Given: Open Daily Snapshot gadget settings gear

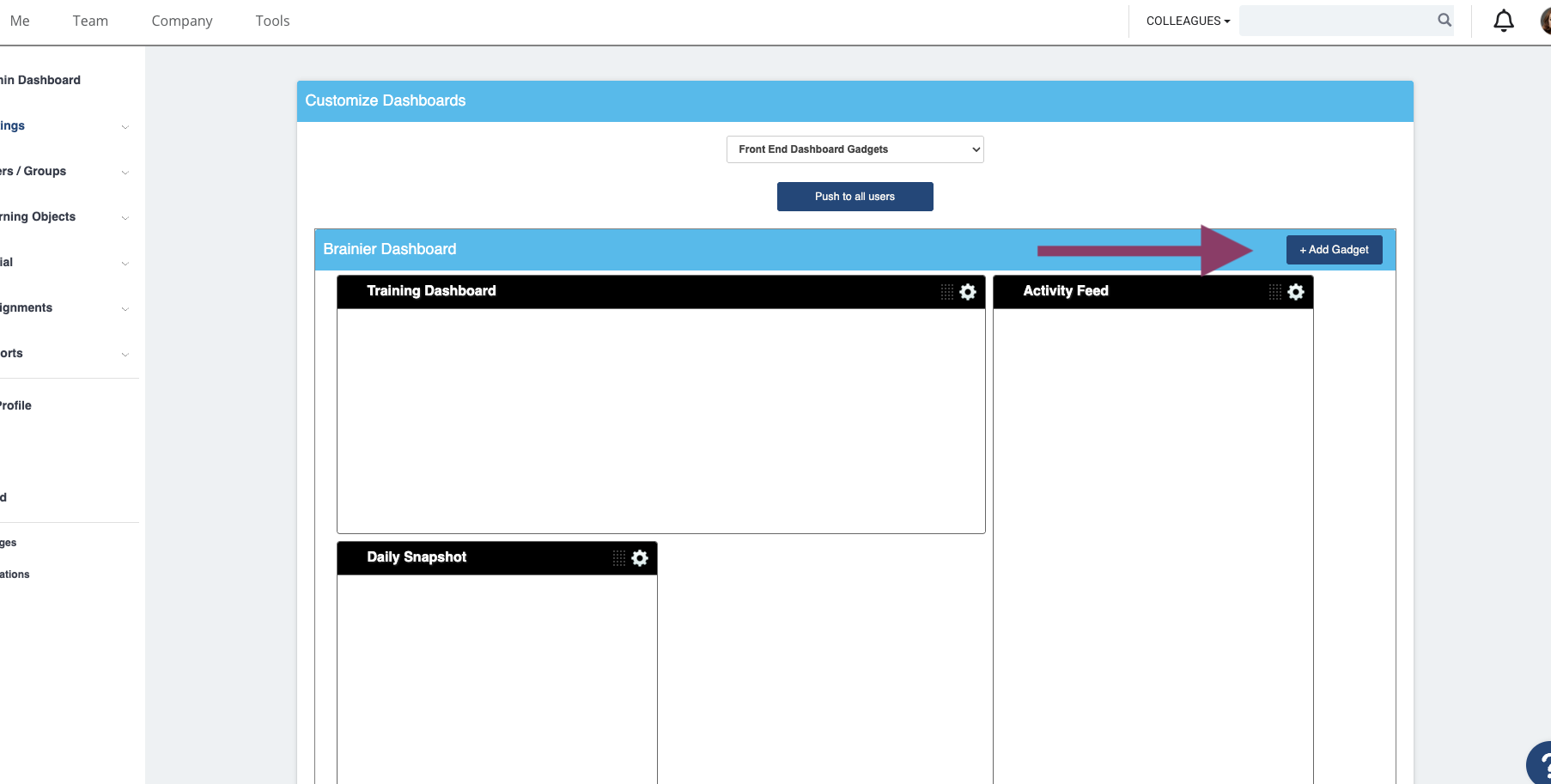Looking at the screenshot, I should [x=640, y=558].
